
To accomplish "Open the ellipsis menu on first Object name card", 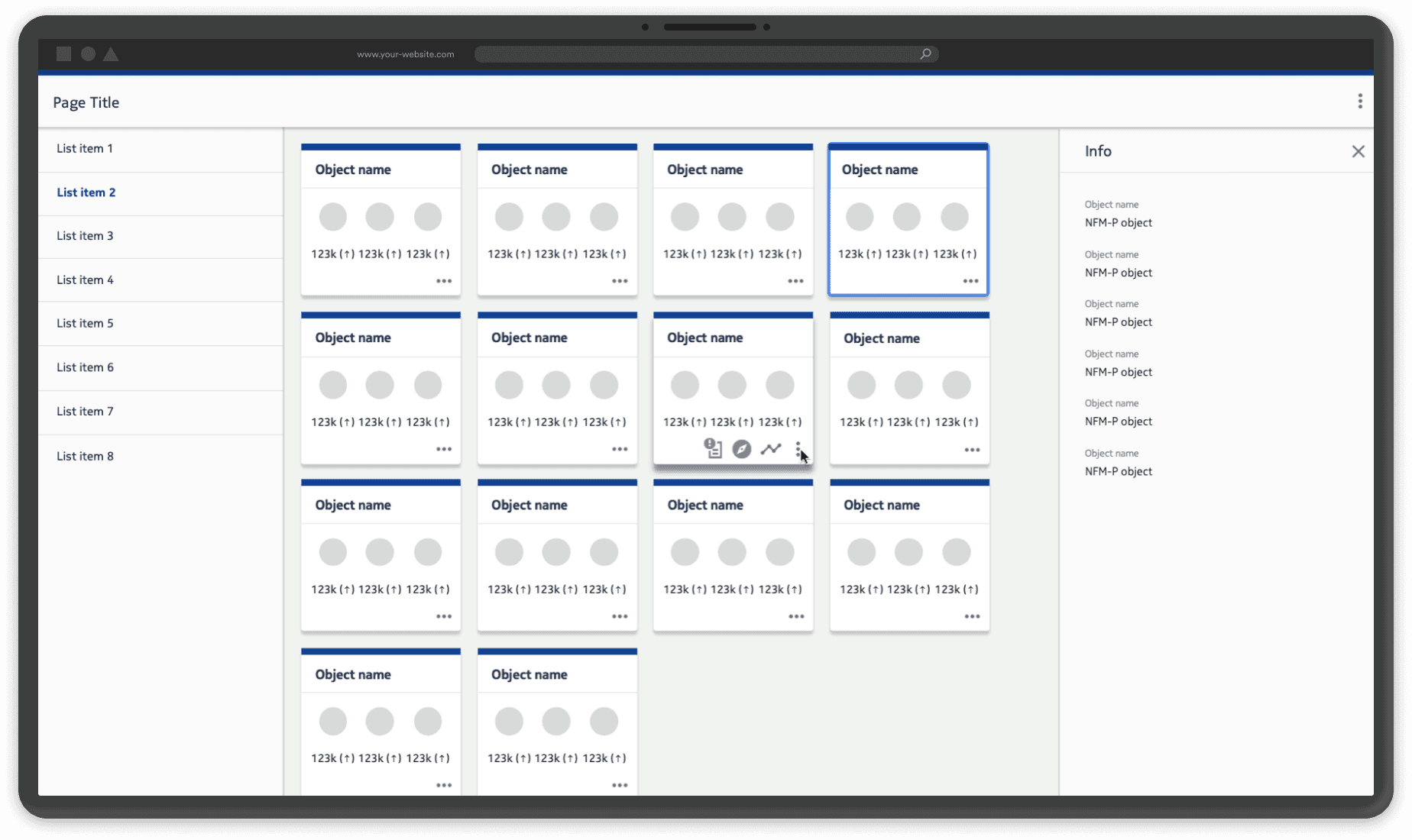I will coord(444,281).
